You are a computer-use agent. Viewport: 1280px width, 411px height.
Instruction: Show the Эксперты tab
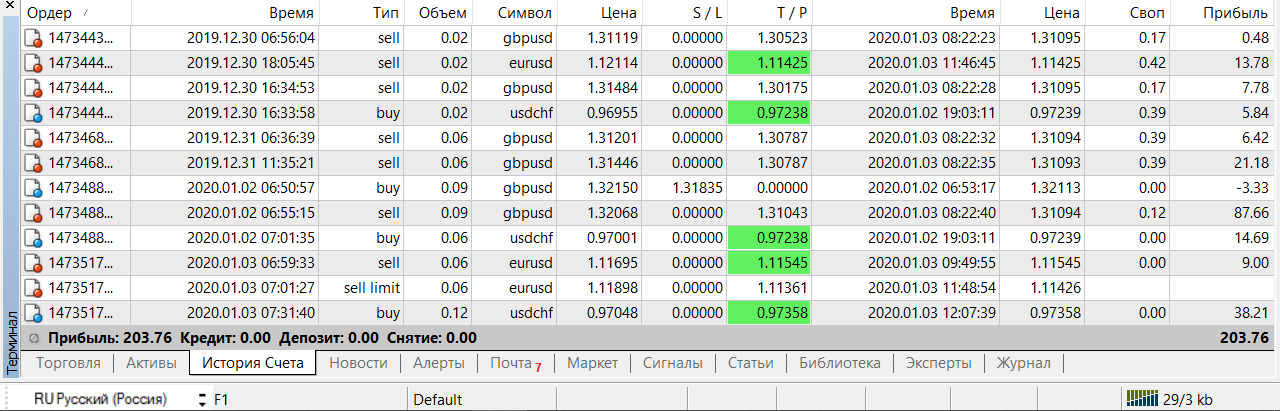pyautogui.click(x=938, y=363)
